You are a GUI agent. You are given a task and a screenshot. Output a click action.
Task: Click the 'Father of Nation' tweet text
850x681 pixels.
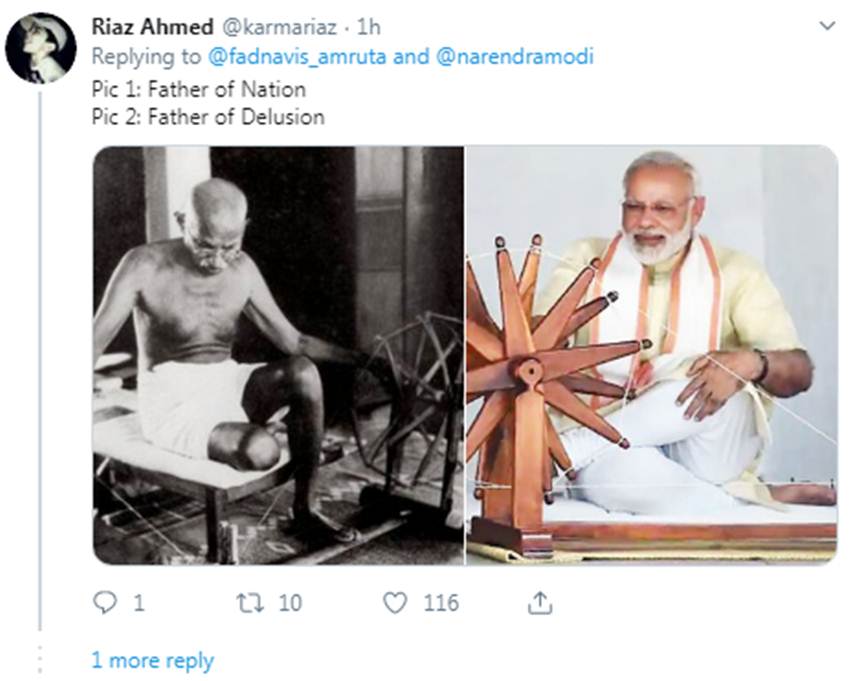pyautogui.click(x=198, y=88)
